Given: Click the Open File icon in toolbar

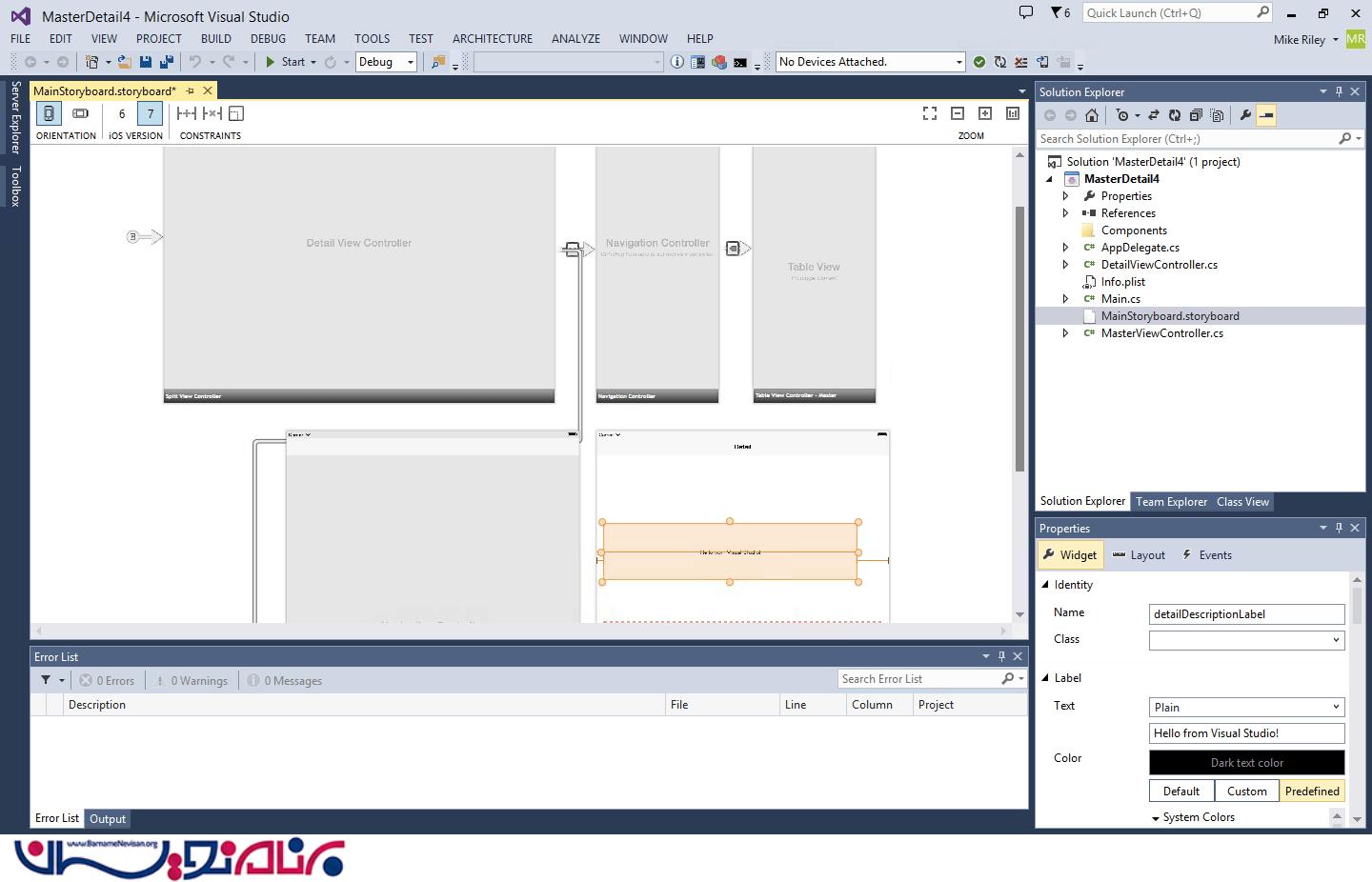Looking at the screenshot, I should pyautogui.click(x=124, y=62).
